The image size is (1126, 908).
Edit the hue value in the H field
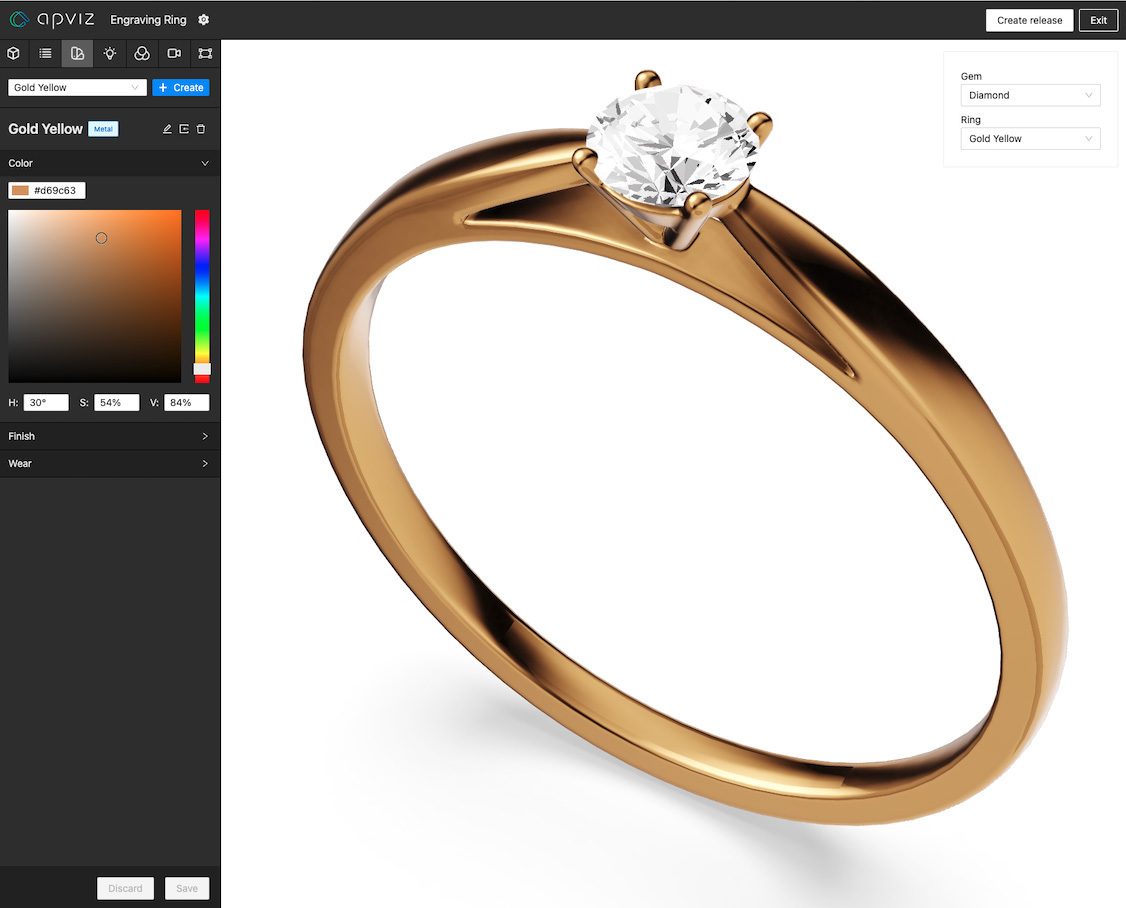coord(45,402)
